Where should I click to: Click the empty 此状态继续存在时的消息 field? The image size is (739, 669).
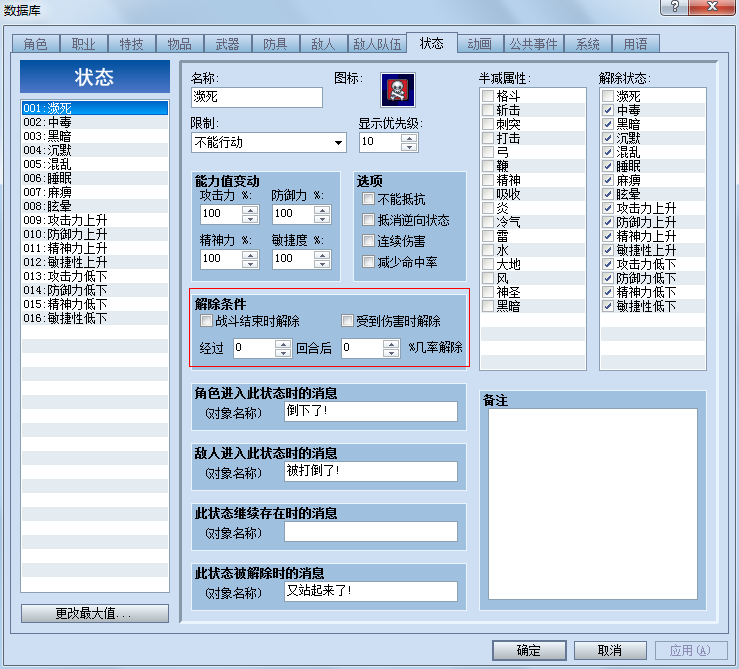[371, 531]
